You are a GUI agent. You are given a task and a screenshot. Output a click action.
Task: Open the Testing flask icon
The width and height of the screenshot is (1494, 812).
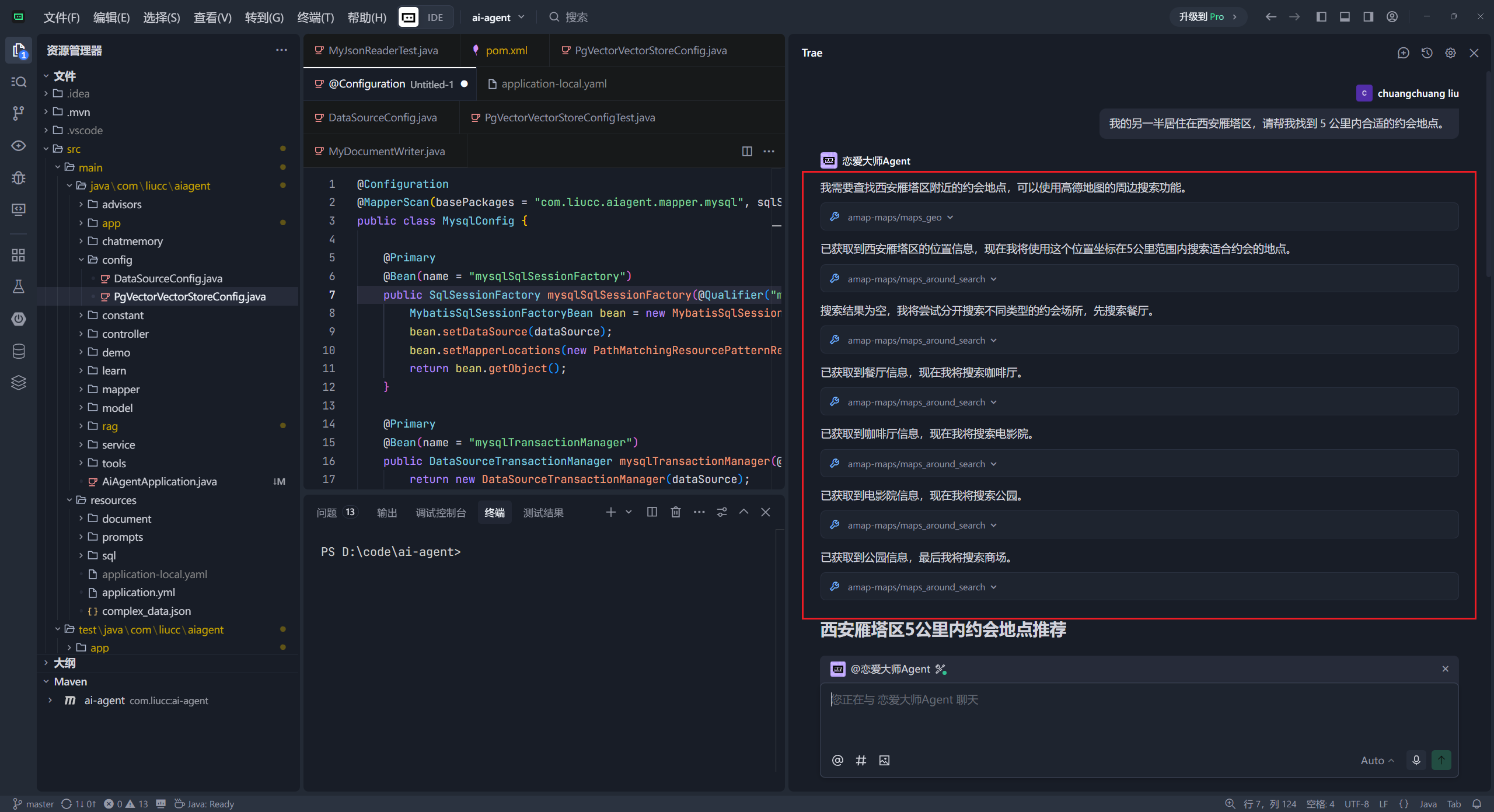pos(19,286)
